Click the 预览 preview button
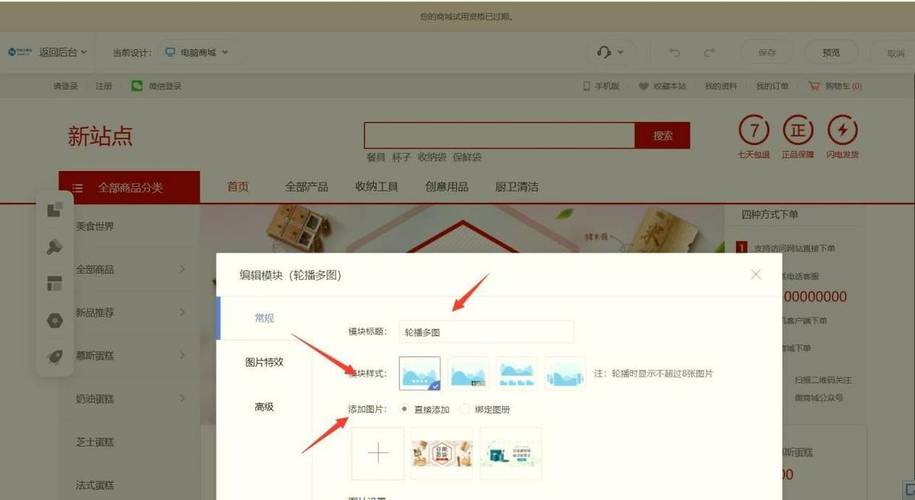 coord(831,52)
